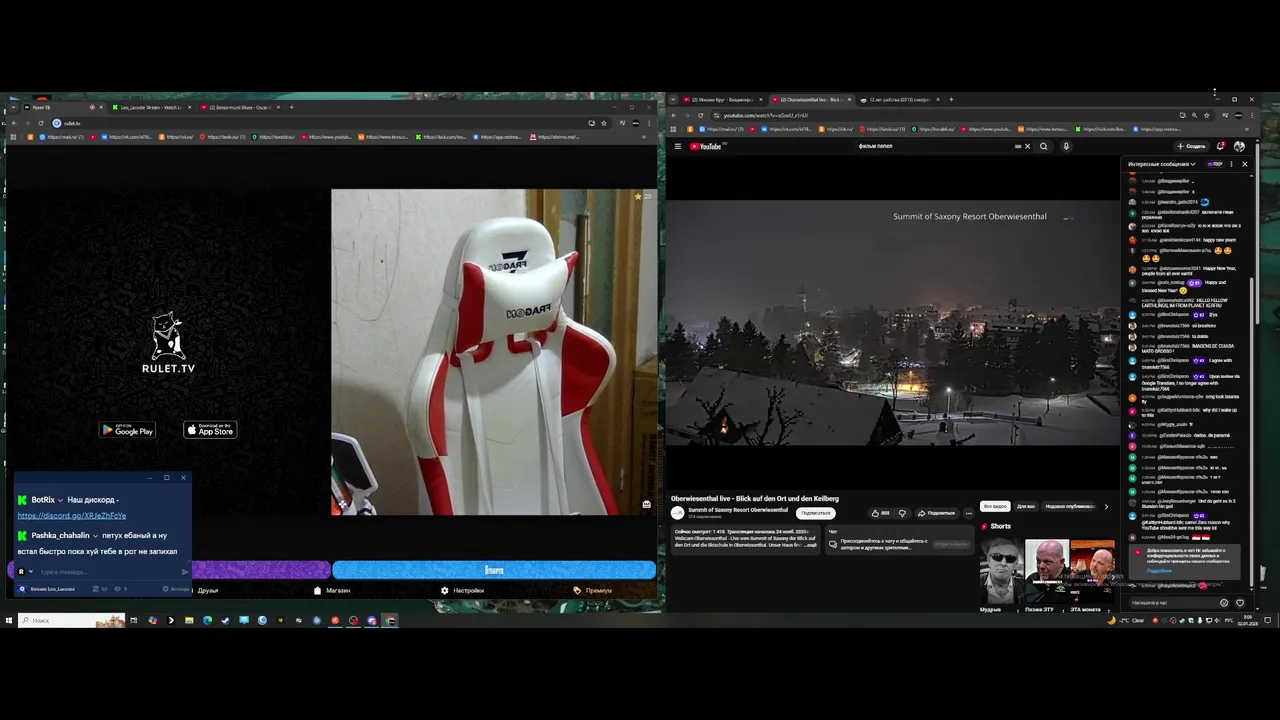This screenshot has height=720, width=1280.
Task: Expand the 'Интересные сообщения' chat dropdown
Action: [x=1162, y=164]
